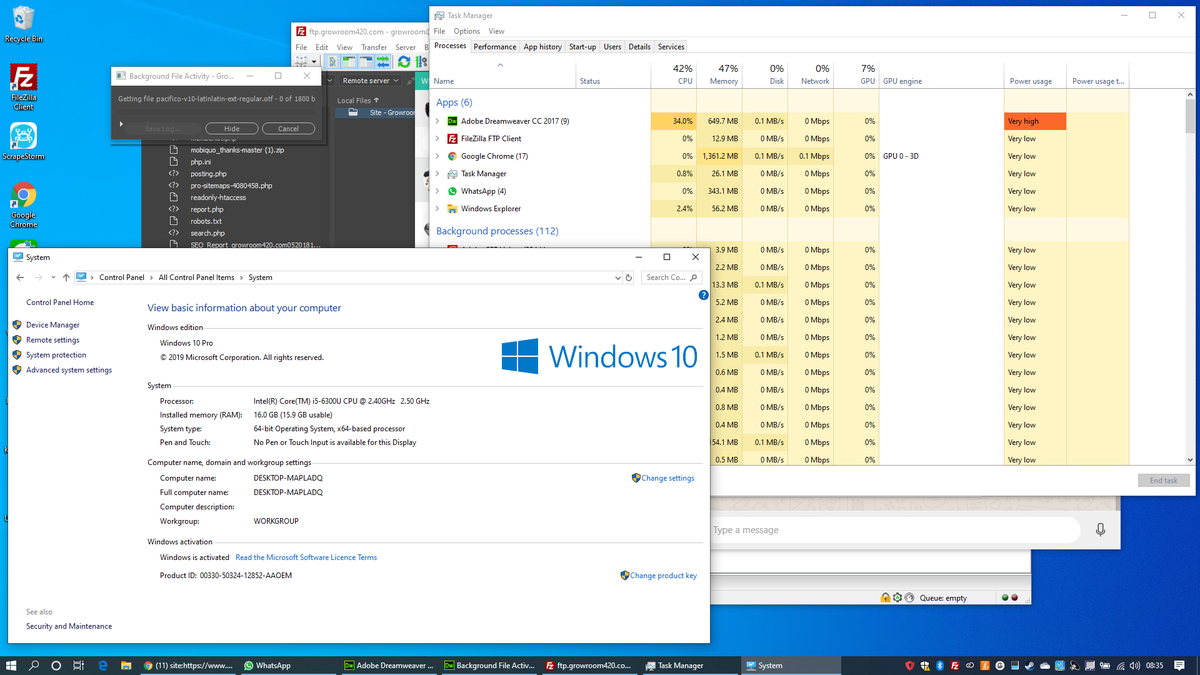Toggle FileZilla transfer queue view icon
Image resolution: width=1200 pixels, height=675 pixels.
(x=382, y=62)
